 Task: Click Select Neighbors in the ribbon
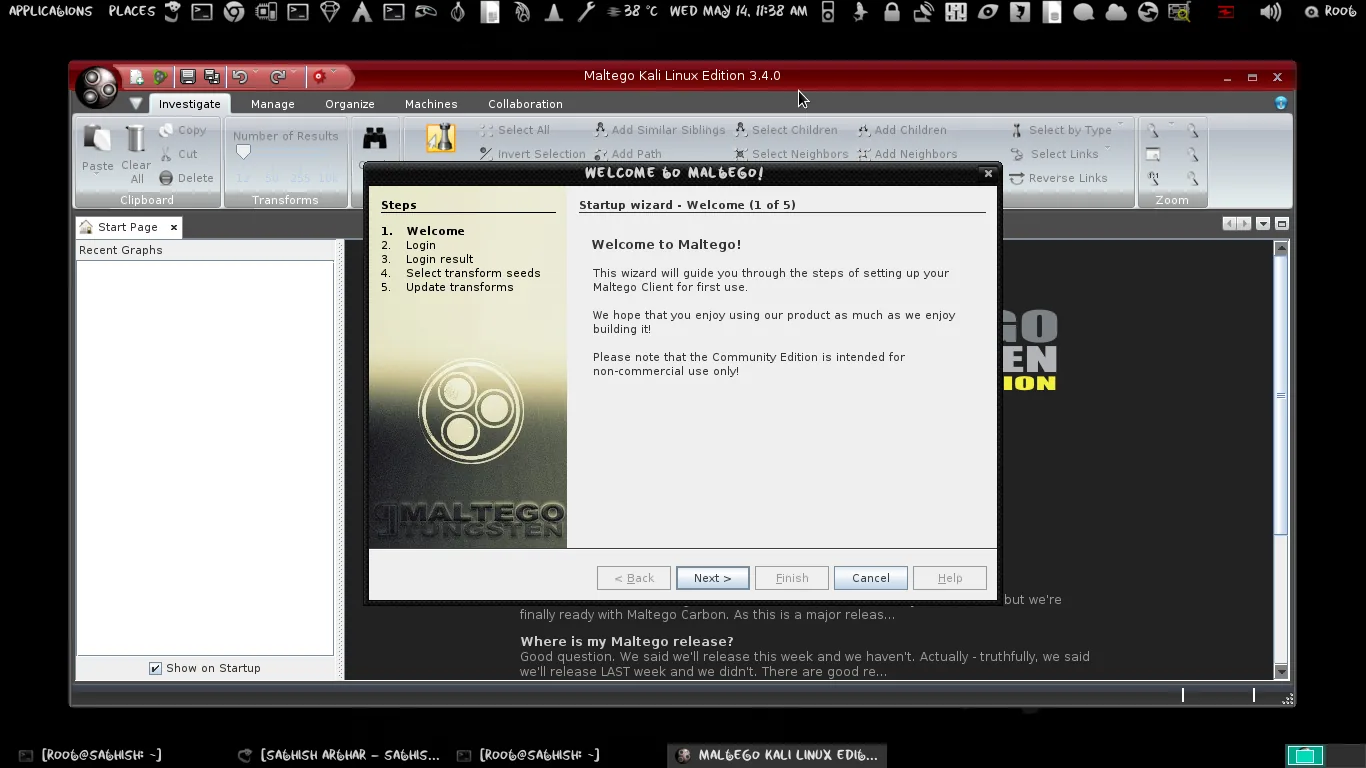point(791,154)
